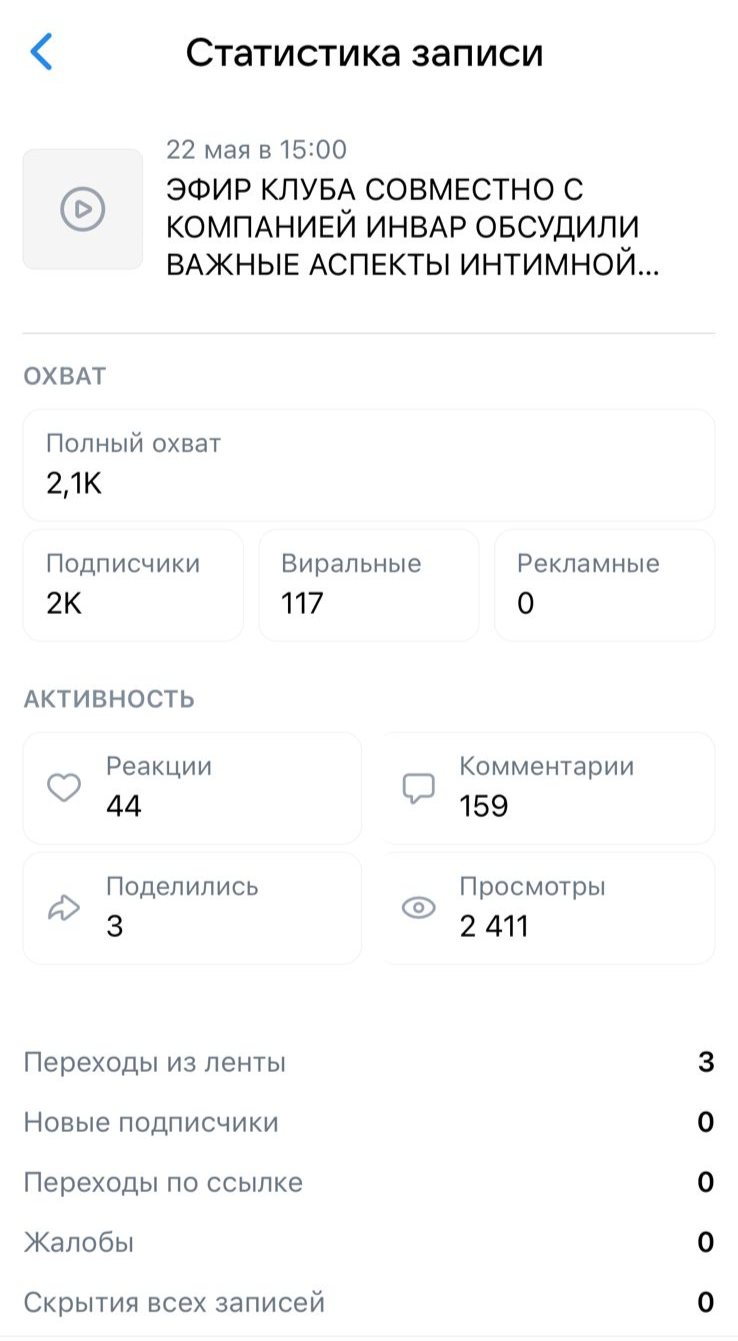
Task: Select the Виральные reach card
Action: (368, 585)
